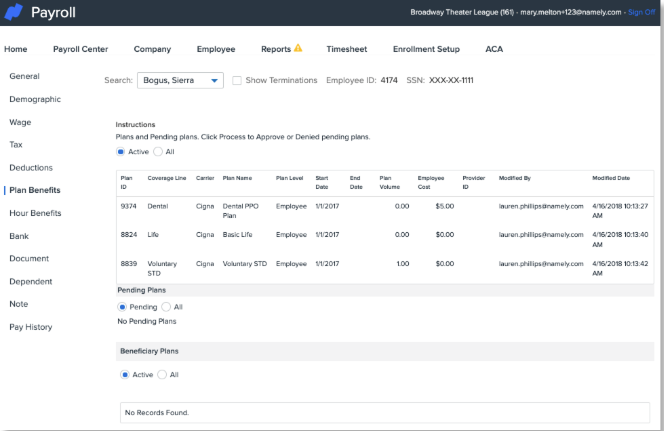Select All radio under Beneficiary Plans
664x431 pixels.
[x=162, y=375]
